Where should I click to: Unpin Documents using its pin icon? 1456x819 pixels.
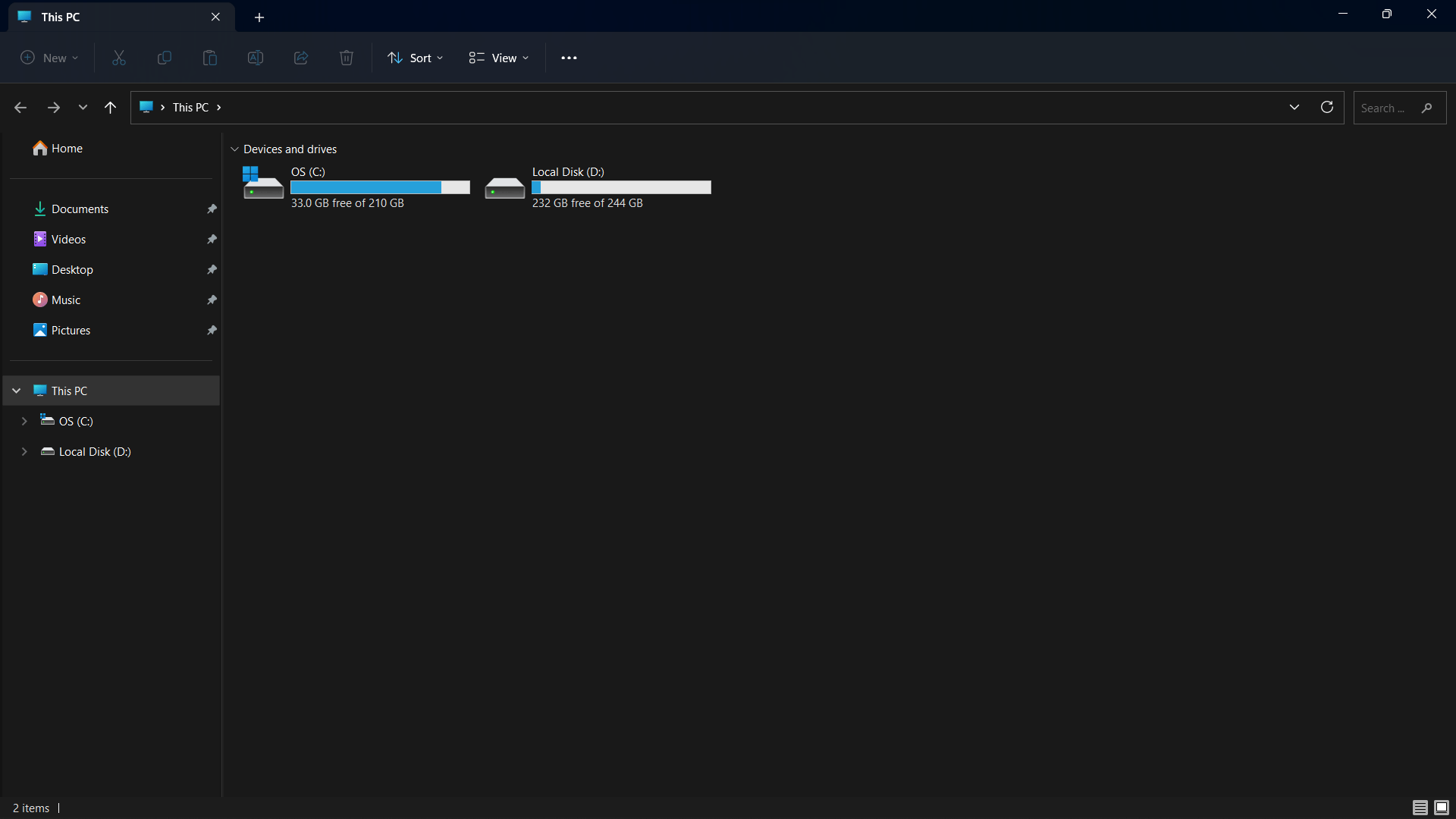[212, 209]
